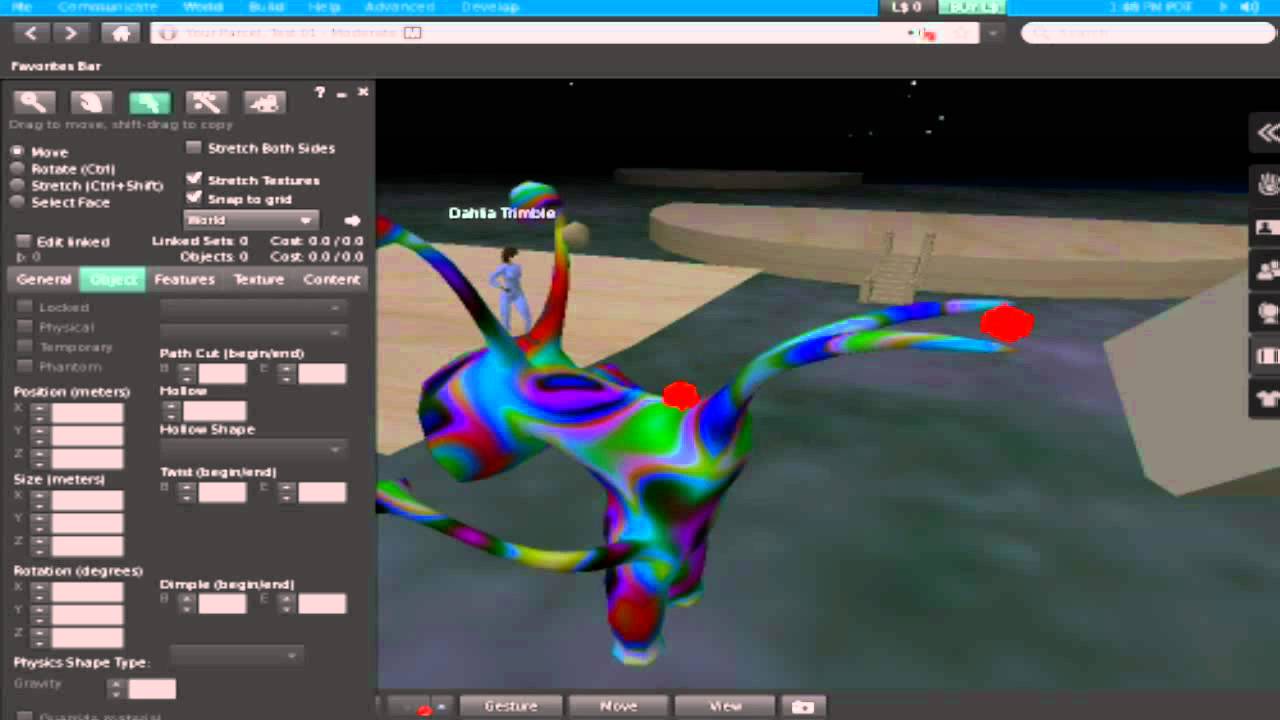The image size is (1280, 720).
Task: Open the Appearance shirt sidebar icon
Action: tap(1267, 399)
